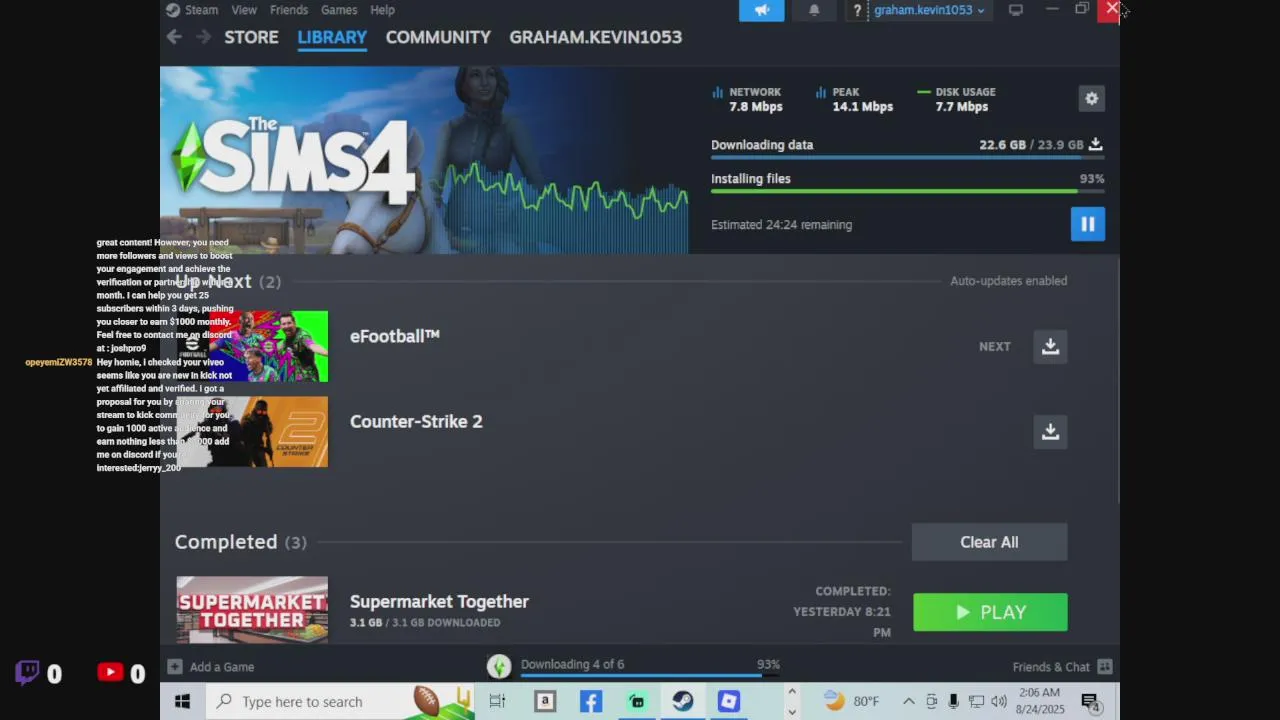Switch to the LIBRARY tab

[332, 37]
